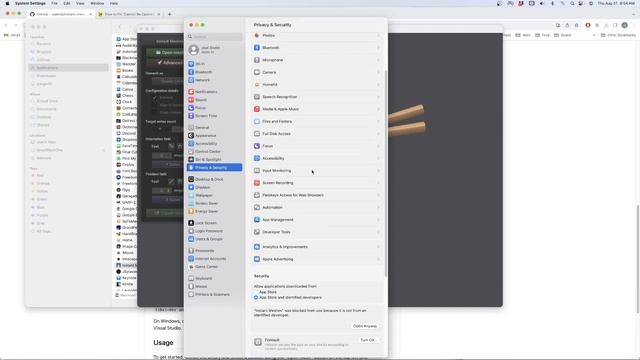Open Apple ID account row in sidebar

(214, 50)
